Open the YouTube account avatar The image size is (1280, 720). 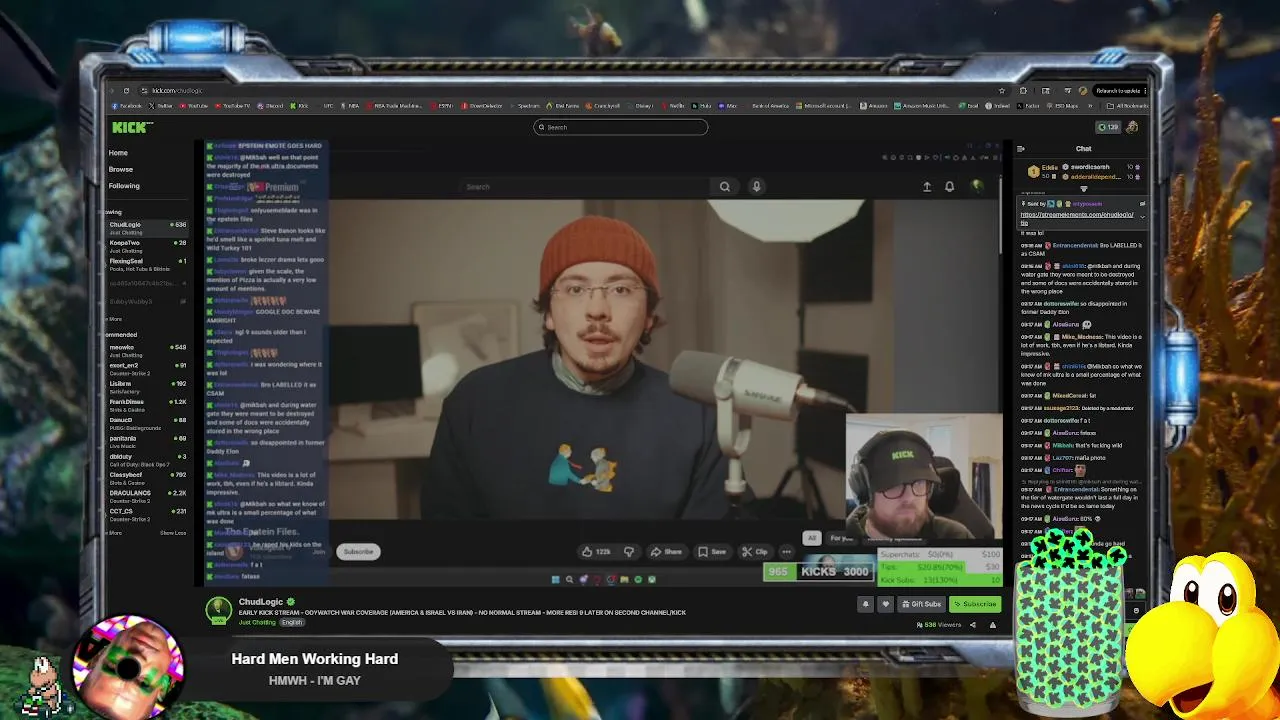[977, 186]
